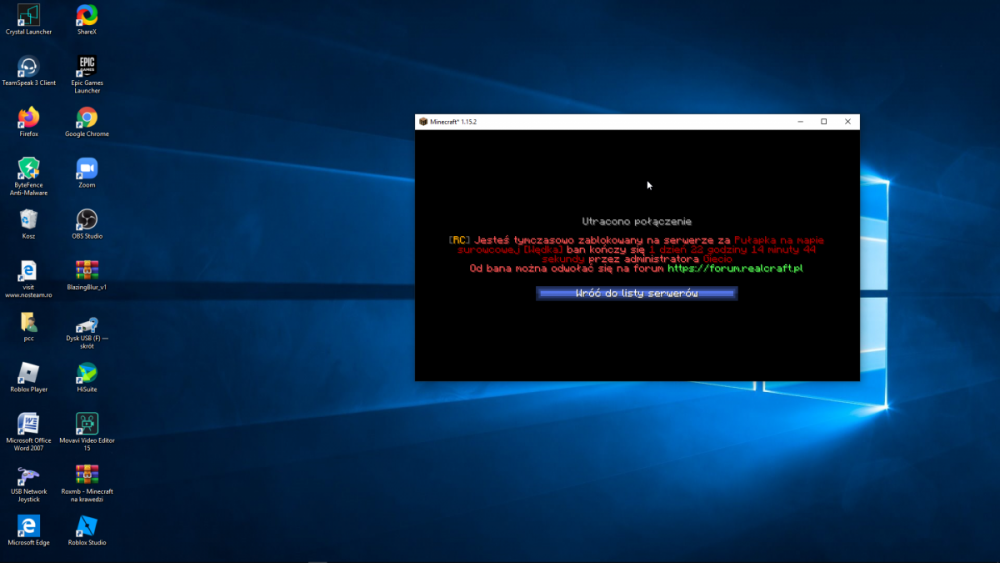Image resolution: width=1000 pixels, height=563 pixels.
Task: Select the Kosz recycle bin icon
Action: 29,219
